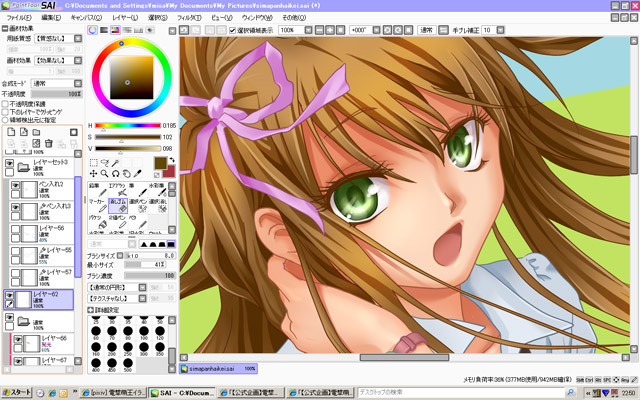Select the hand pan tool

[x=127, y=174]
